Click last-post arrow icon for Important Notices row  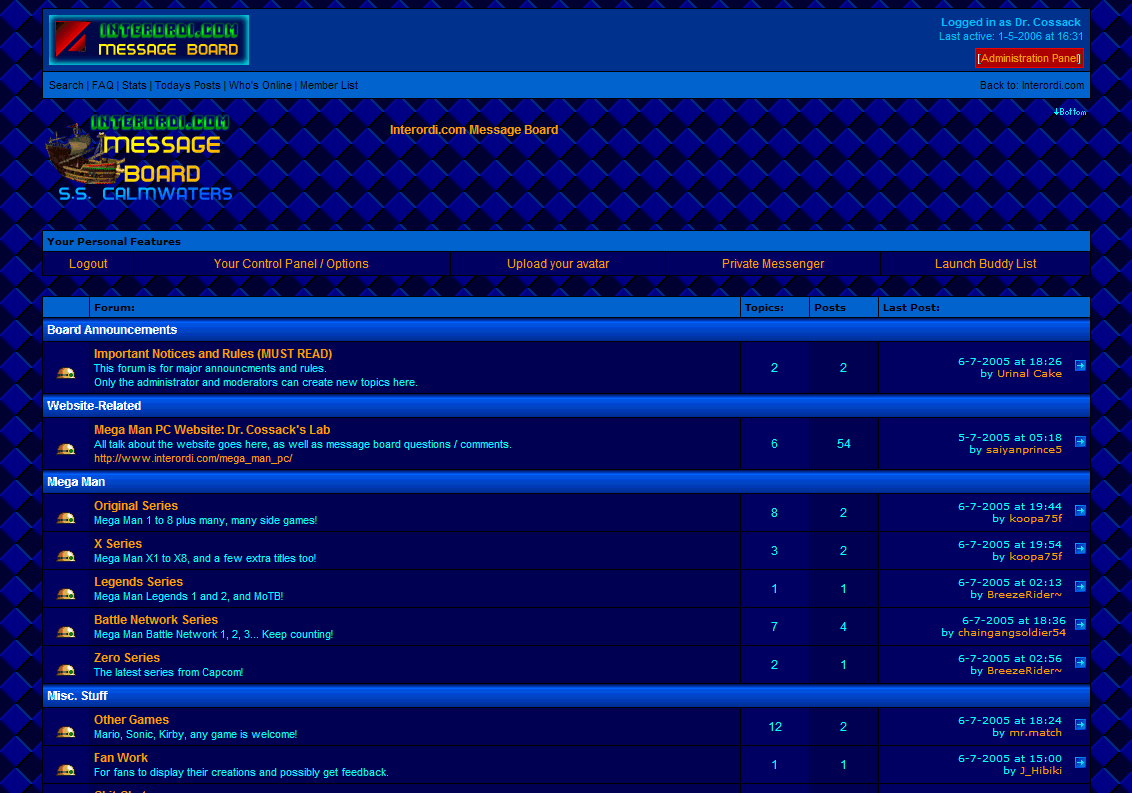click(1080, 366)
